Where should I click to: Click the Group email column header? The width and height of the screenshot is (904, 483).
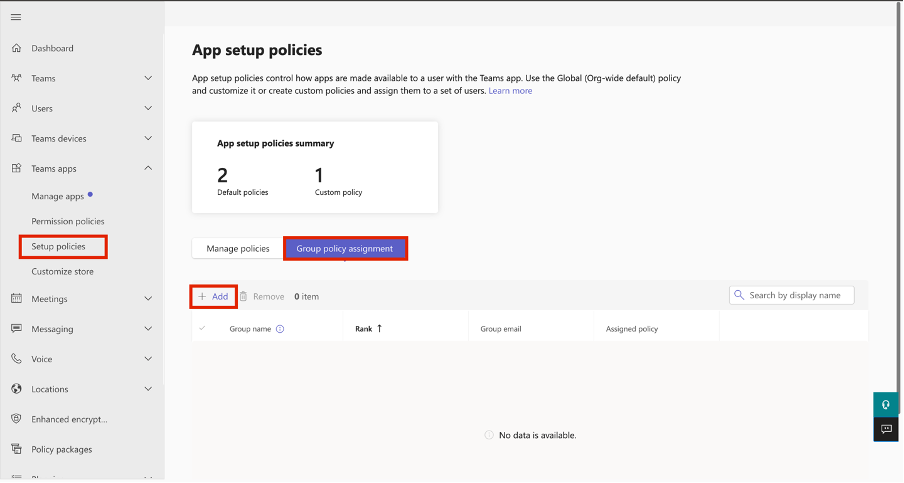500,329
